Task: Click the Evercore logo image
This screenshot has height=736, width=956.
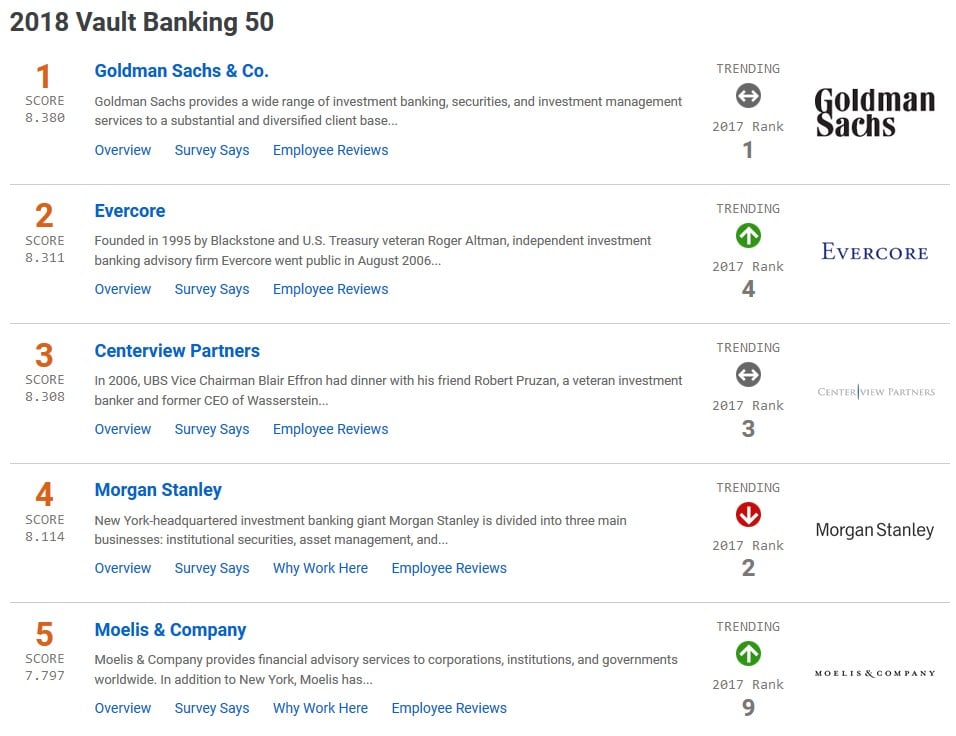Action: [875, 252]
